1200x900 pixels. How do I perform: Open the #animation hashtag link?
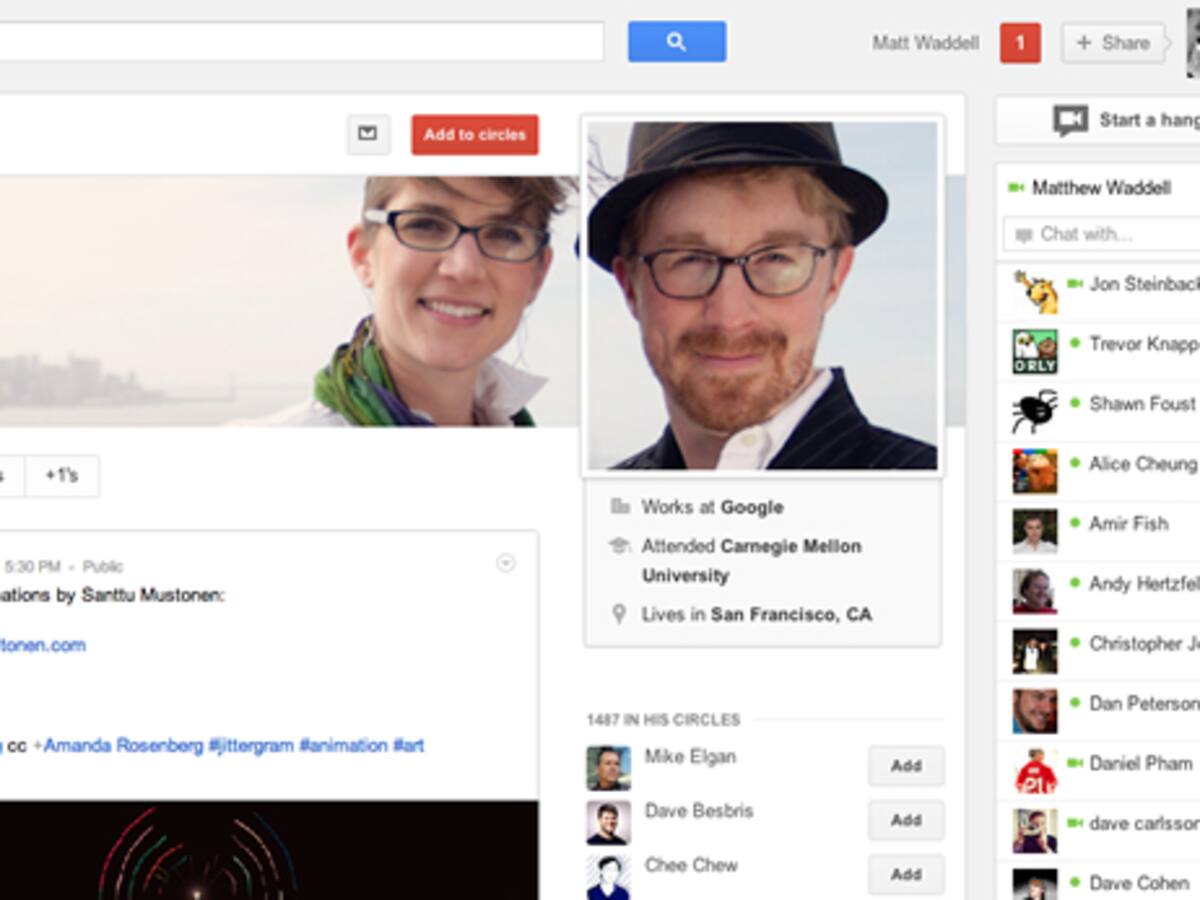(343, 746)
